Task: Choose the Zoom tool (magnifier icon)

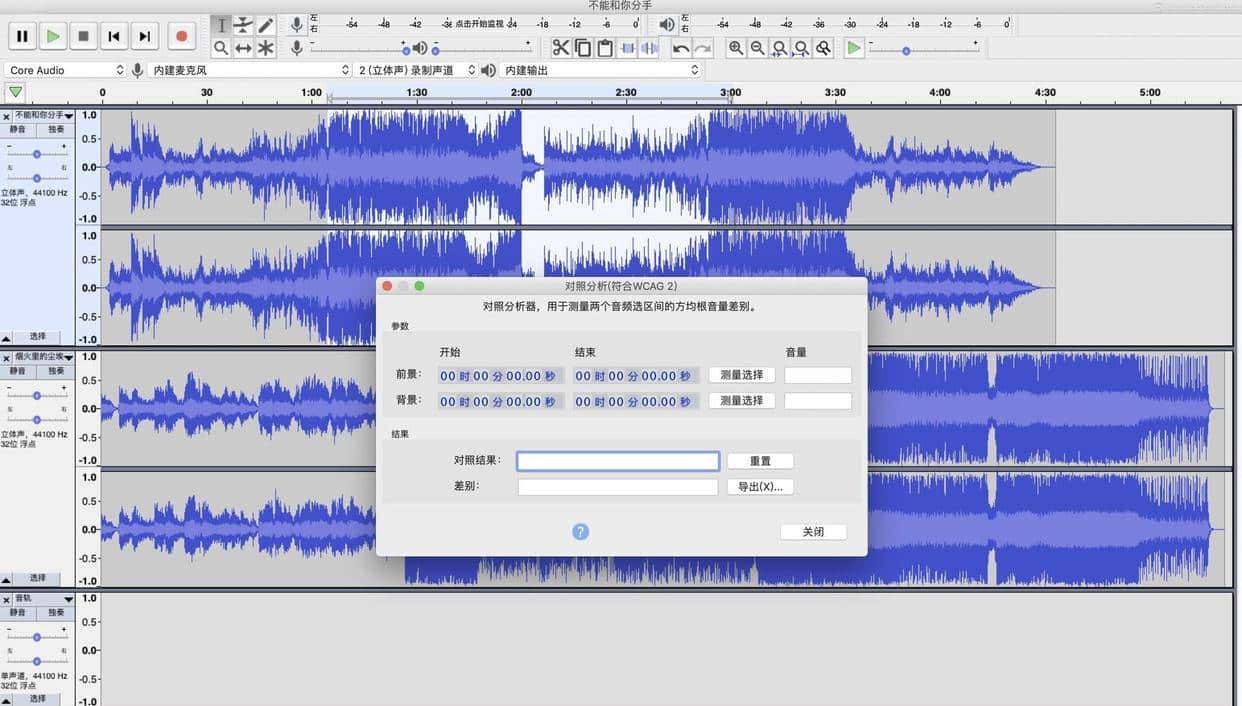Action: pos(221,47)
